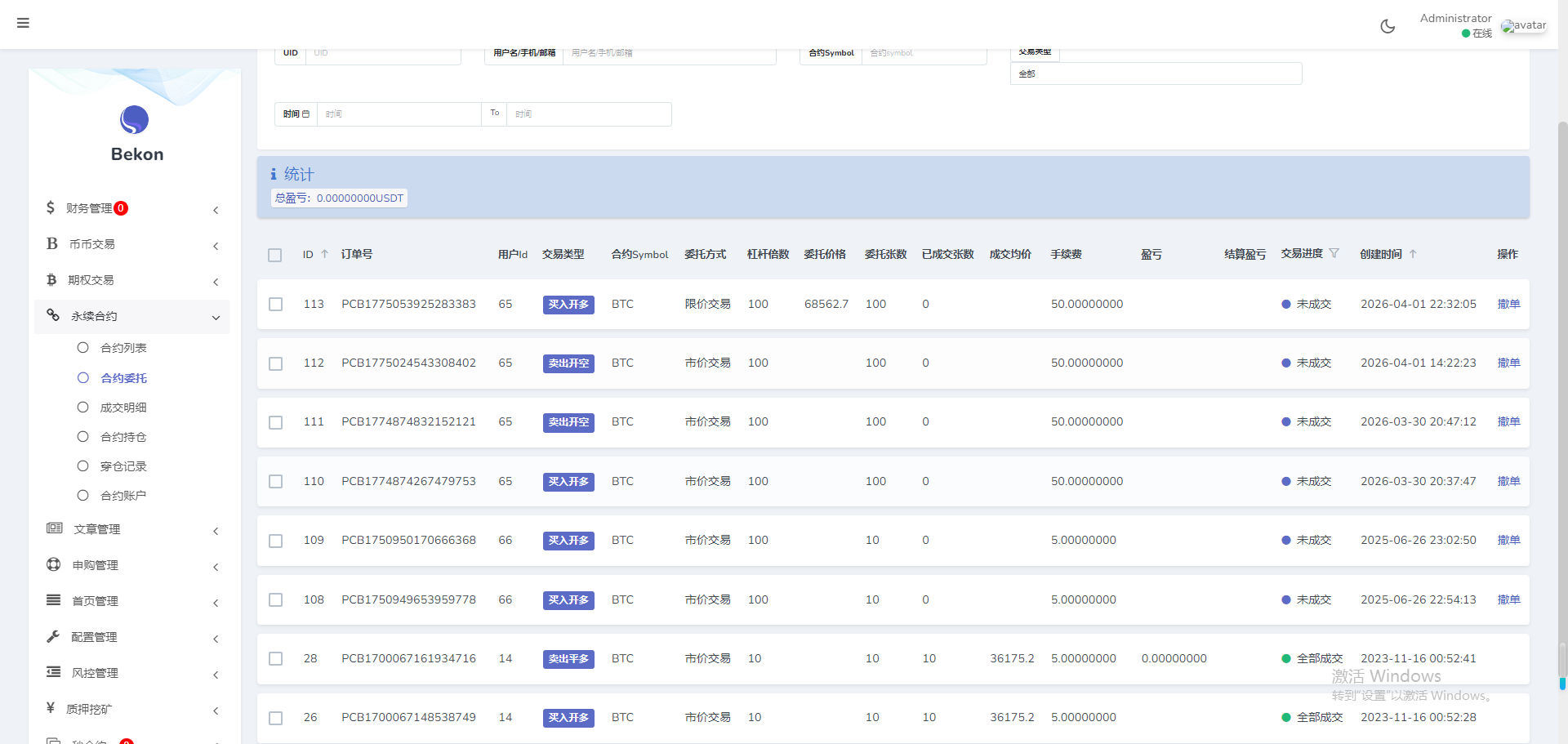Click the info icon beside 统计
1568x744 pixels.
274,174
